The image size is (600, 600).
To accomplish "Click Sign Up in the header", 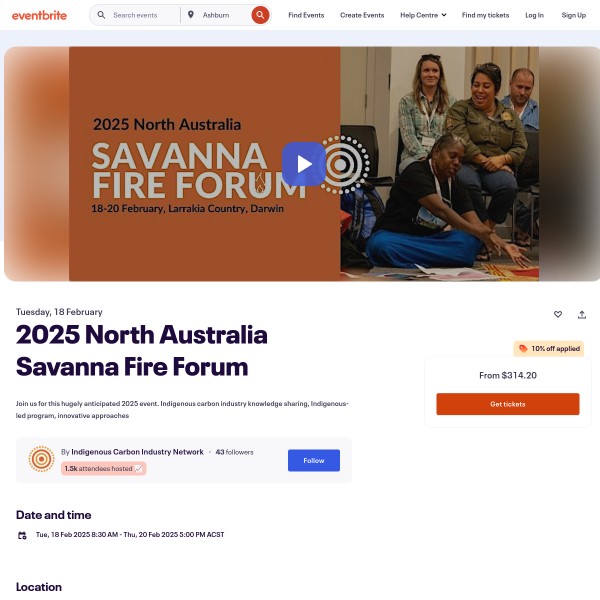I will 574,15.
